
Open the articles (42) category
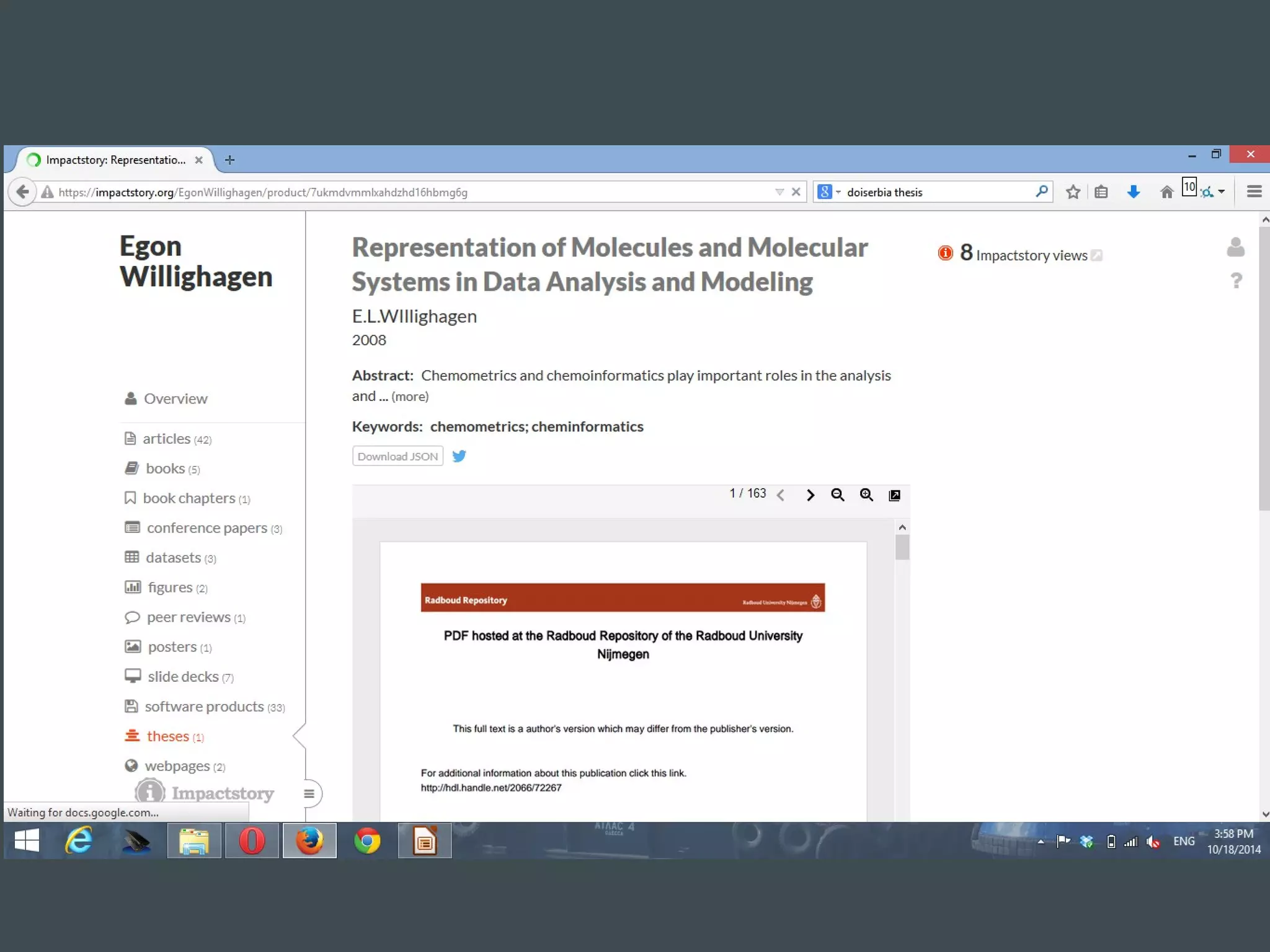click(167, 439)
